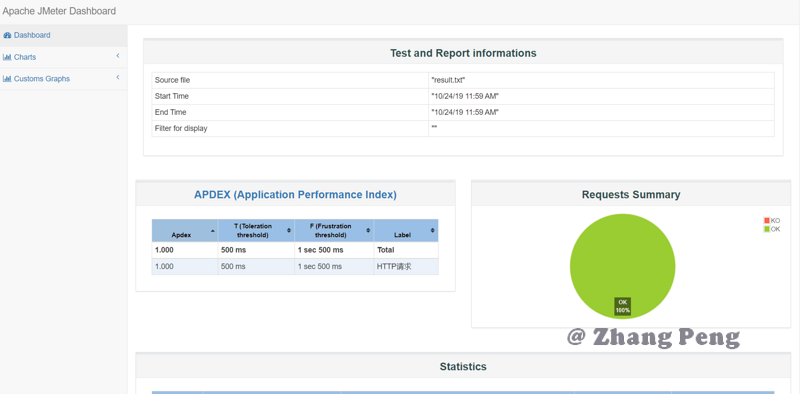Image resolution: width=800 pixels, height=394 pixels.
Task: Click Total row 1 sec 500 ms cell
Action: [x=334, y=250]
